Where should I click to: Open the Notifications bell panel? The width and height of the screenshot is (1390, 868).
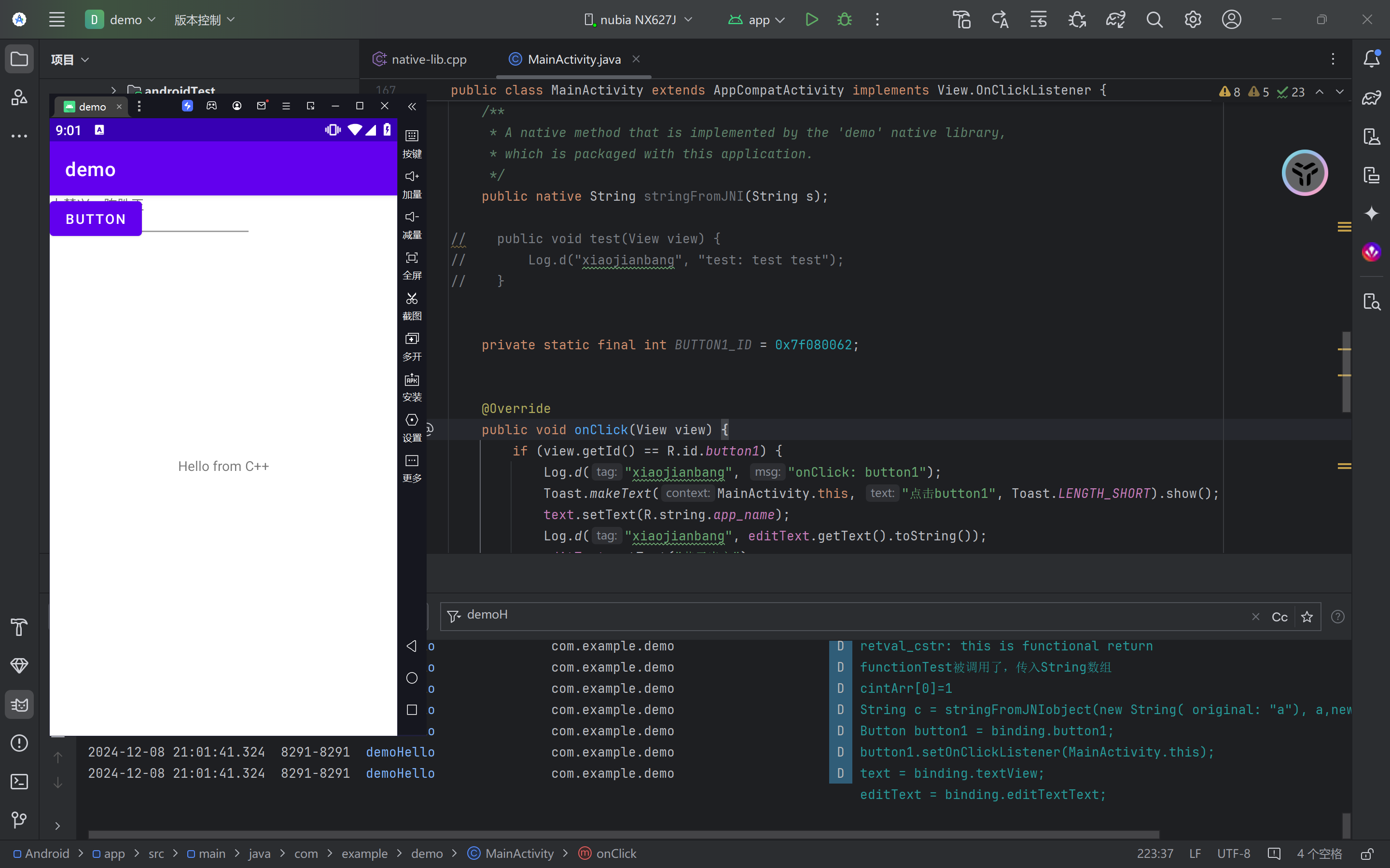1371,58
